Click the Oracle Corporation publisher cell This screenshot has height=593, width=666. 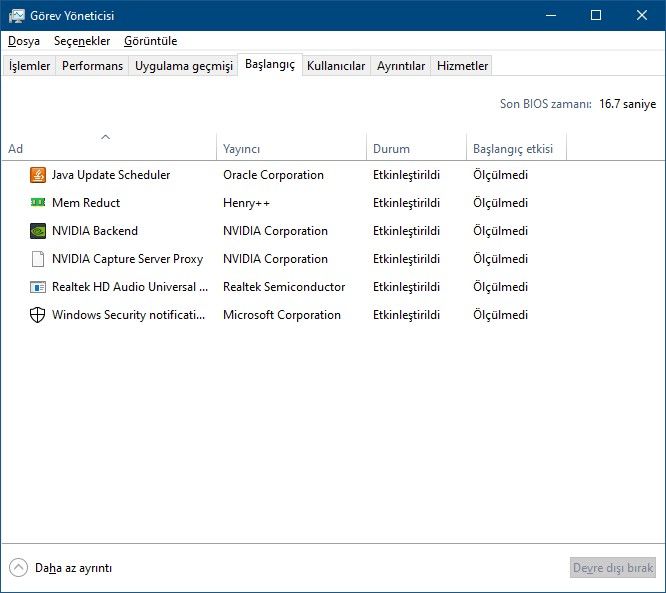pos(273,175)
